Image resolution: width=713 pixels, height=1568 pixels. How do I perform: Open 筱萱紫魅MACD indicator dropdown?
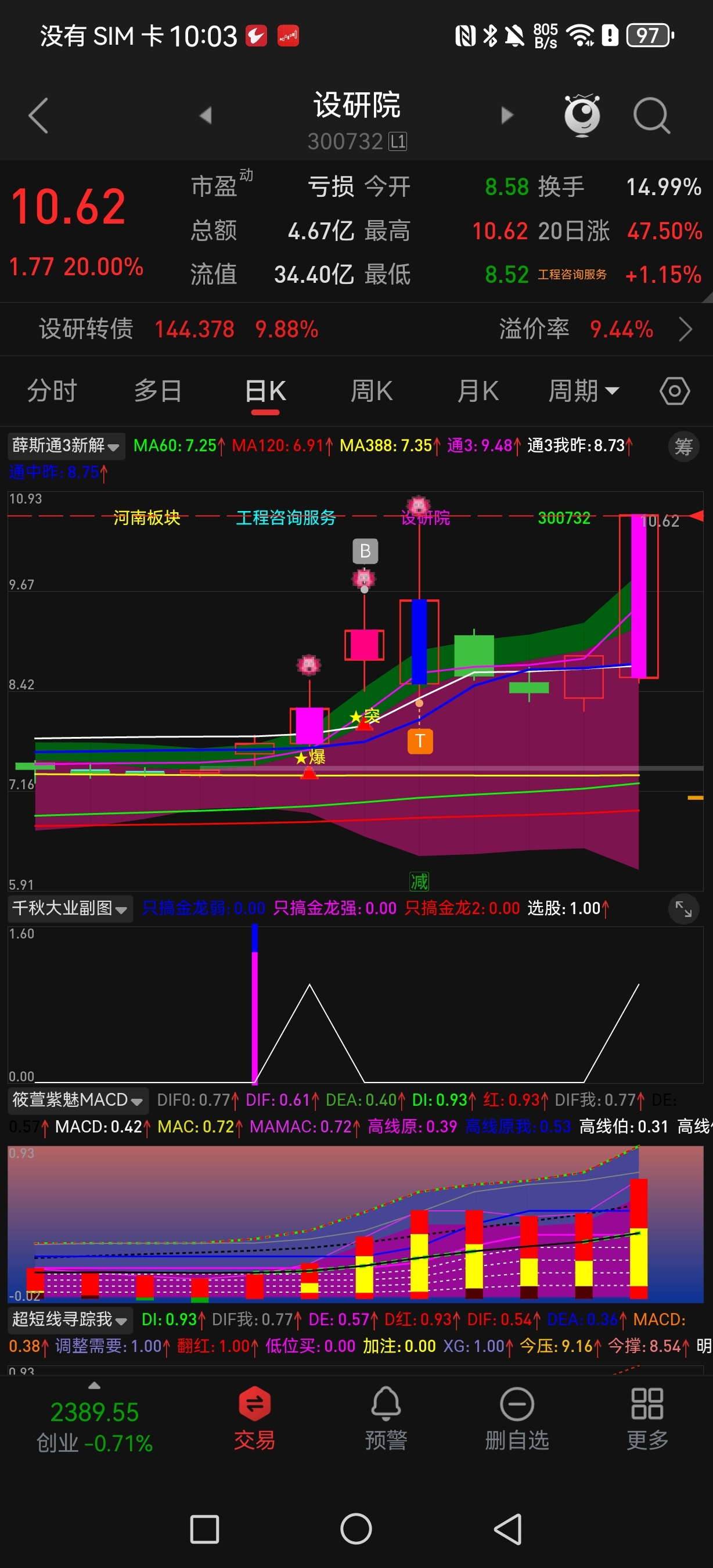pyautogui.click(x=78, y=1100)
